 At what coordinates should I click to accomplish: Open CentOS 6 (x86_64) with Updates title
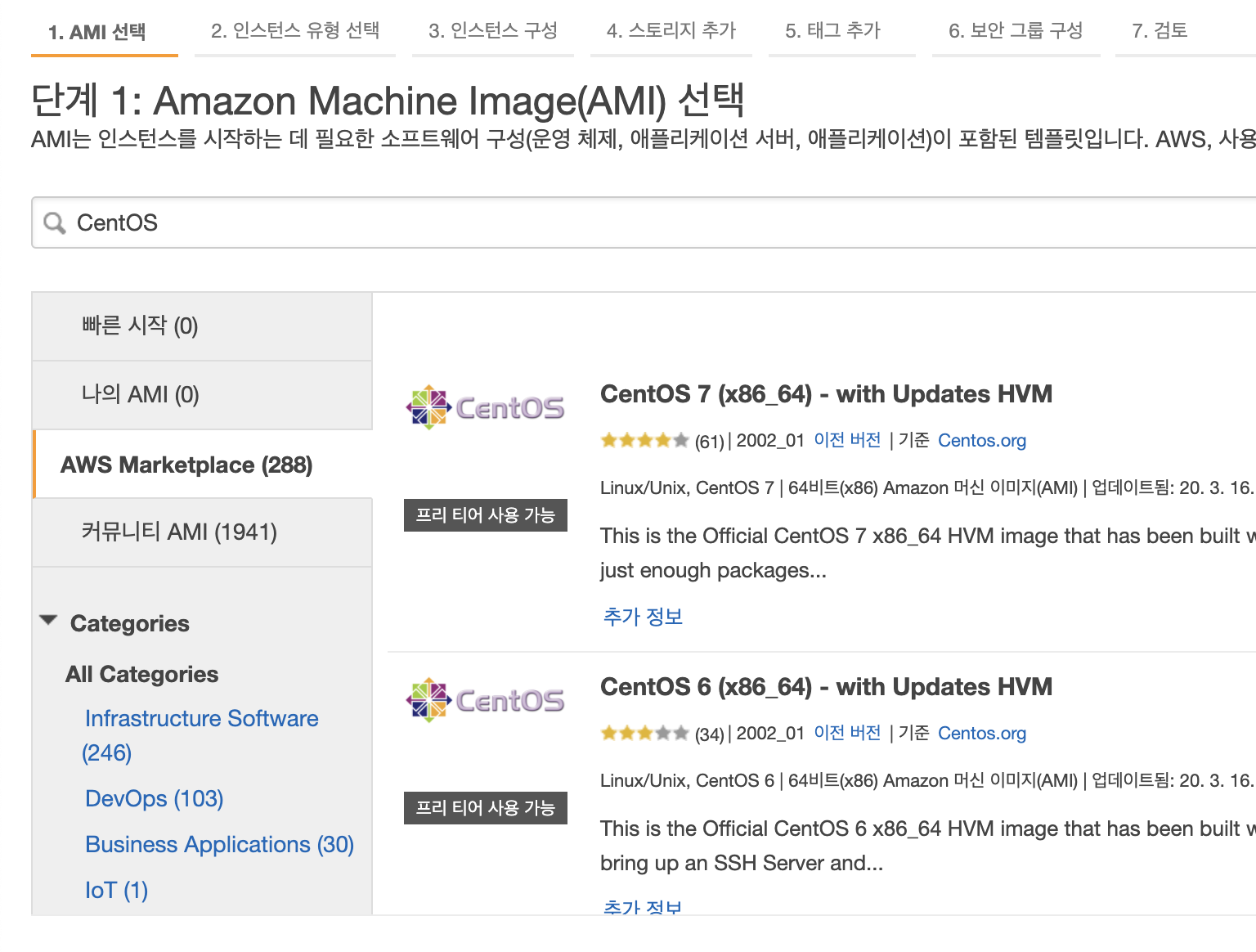[x=826, y=687]
